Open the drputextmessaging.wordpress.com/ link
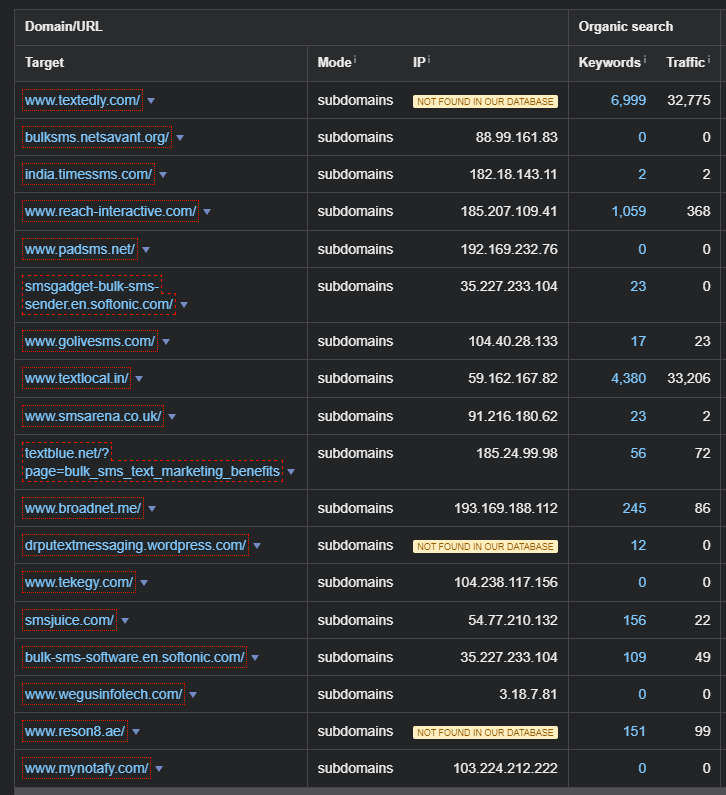The image size is (726, 795). 135,546
